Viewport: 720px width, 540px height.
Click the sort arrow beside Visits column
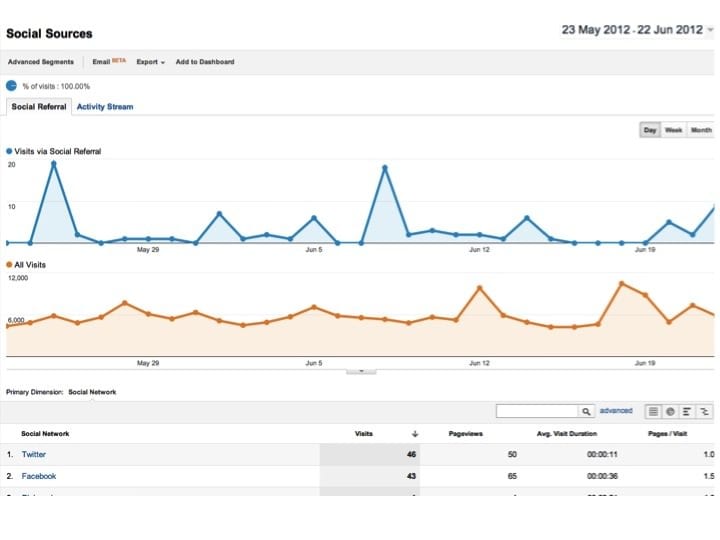point(414,434)
